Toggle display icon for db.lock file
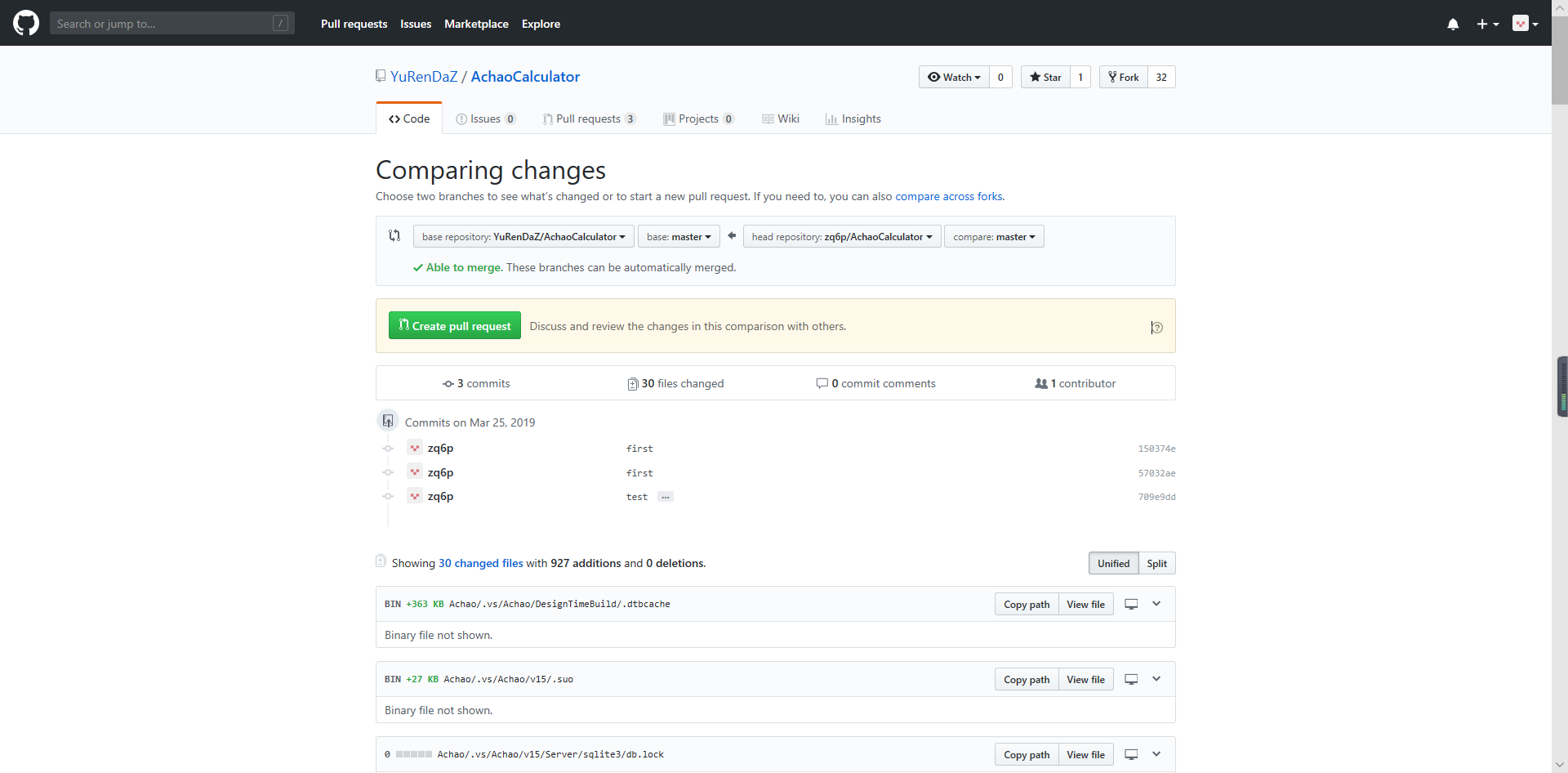Viewport: 1568px width, 773px height. [x=1131, y=754]
